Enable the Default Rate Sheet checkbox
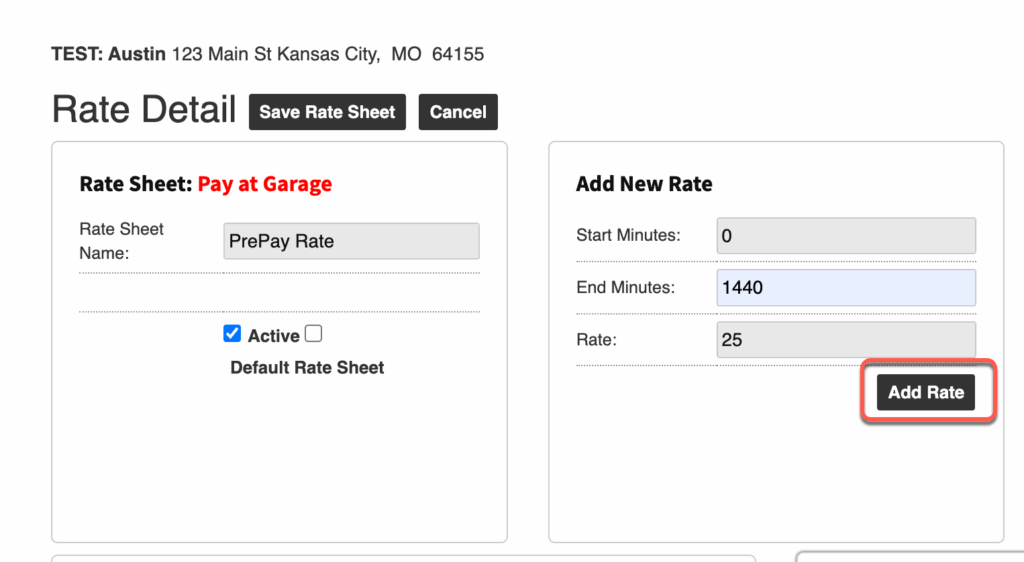 tap(313, 334)
